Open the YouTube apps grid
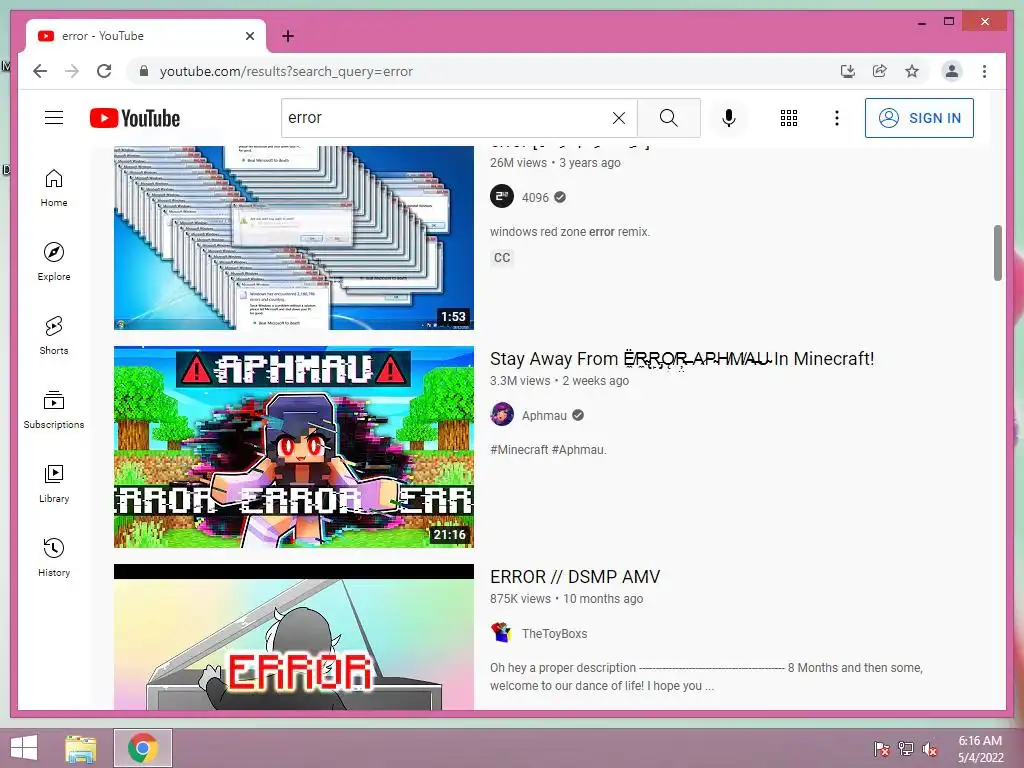The width and height of the screenshot is (1024, 768). click(x=788, y=118)
